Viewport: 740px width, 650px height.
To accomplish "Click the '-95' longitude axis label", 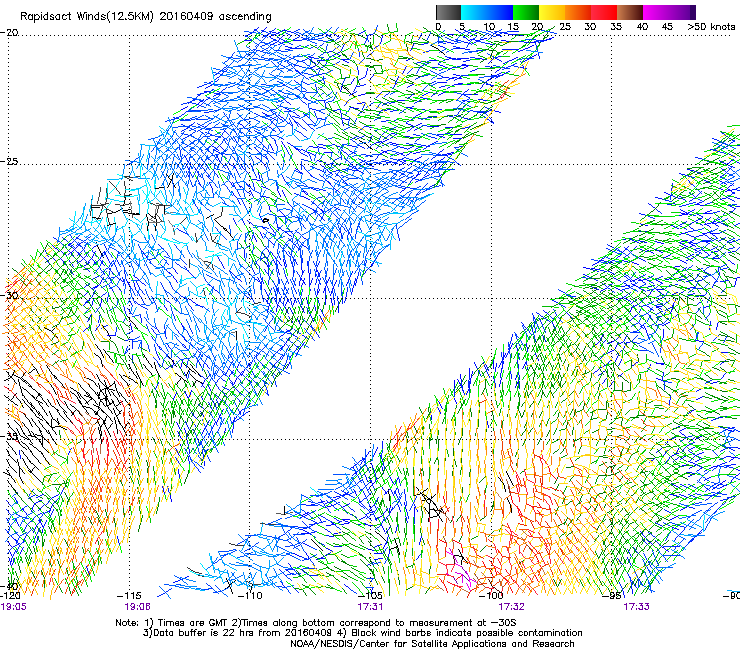I will coord(612,596).
